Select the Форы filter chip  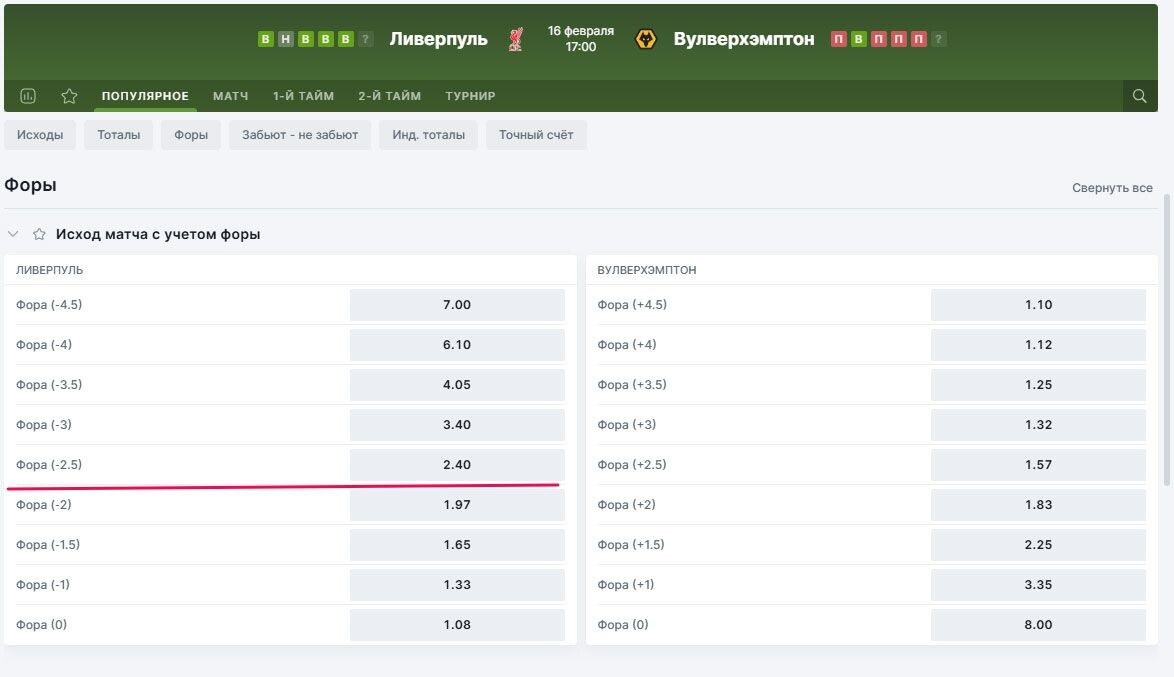point(191,135)
